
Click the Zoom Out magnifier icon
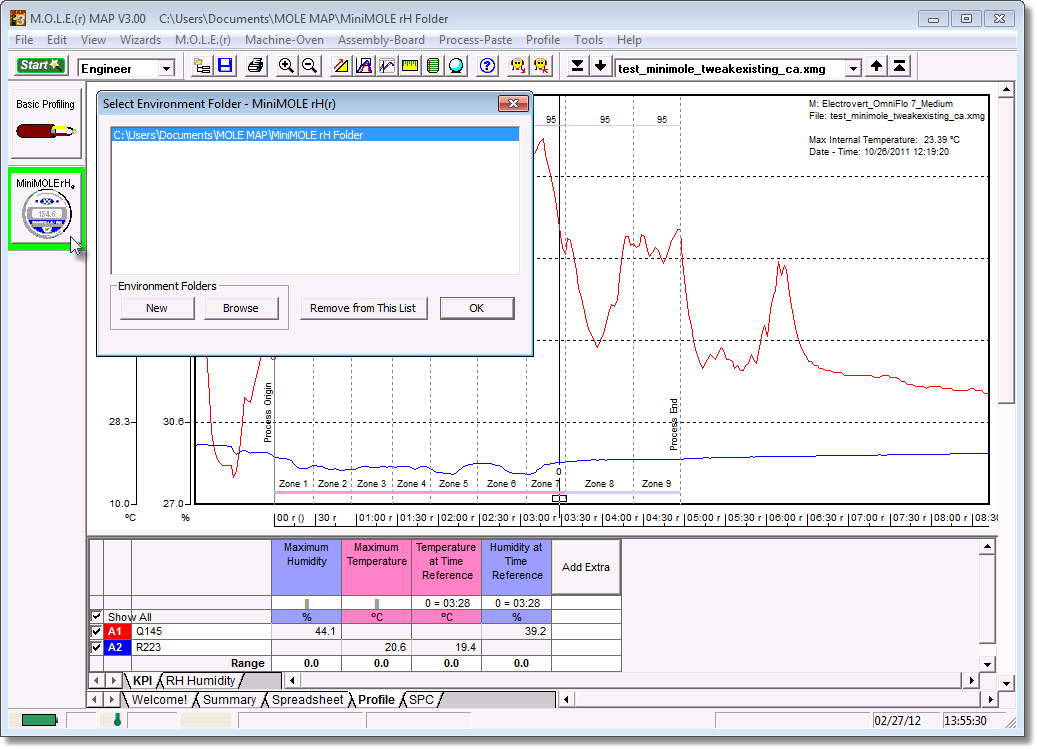coord(309,66)
